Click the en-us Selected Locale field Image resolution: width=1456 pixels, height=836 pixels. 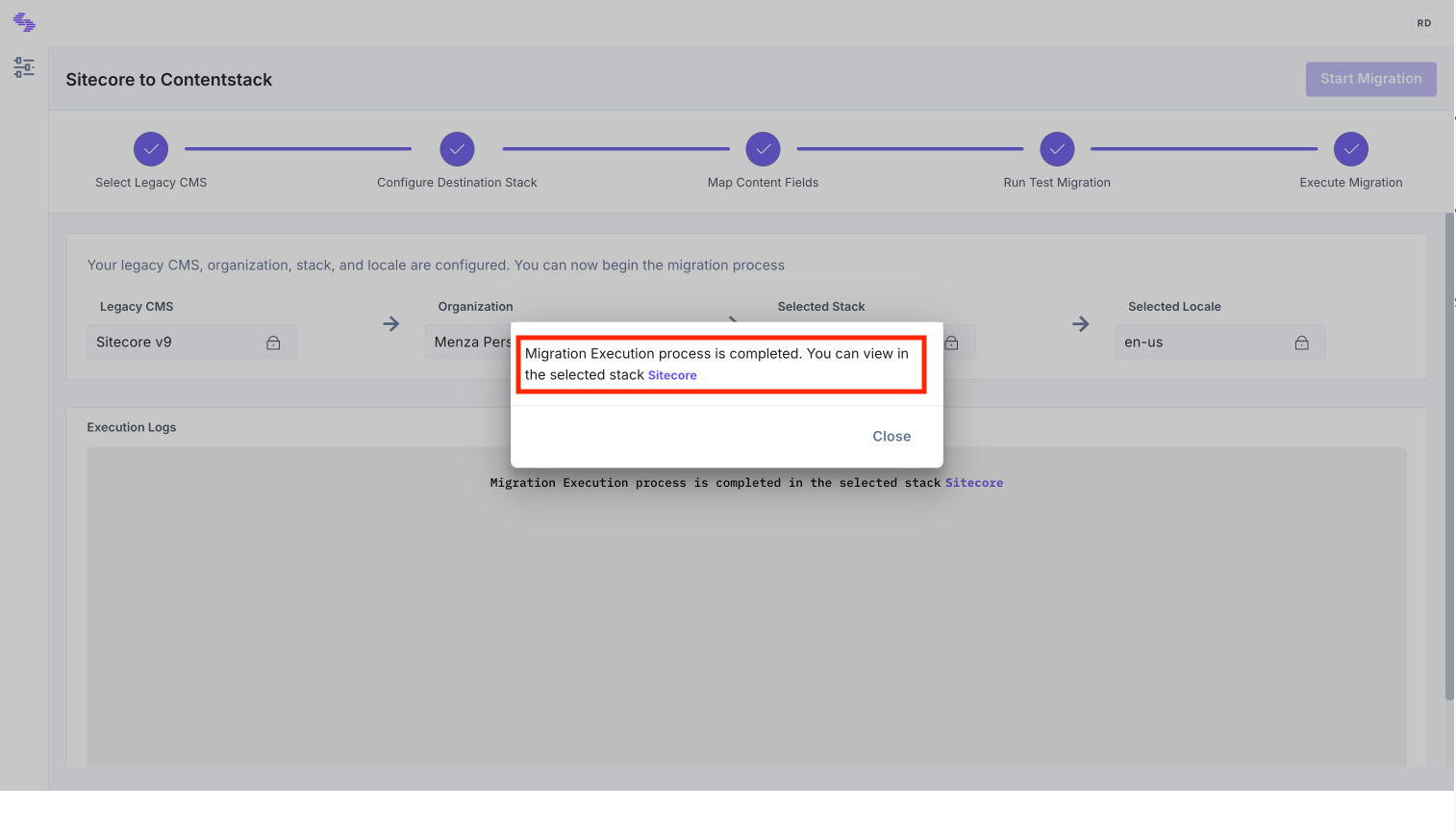[x=1219, y=342]
